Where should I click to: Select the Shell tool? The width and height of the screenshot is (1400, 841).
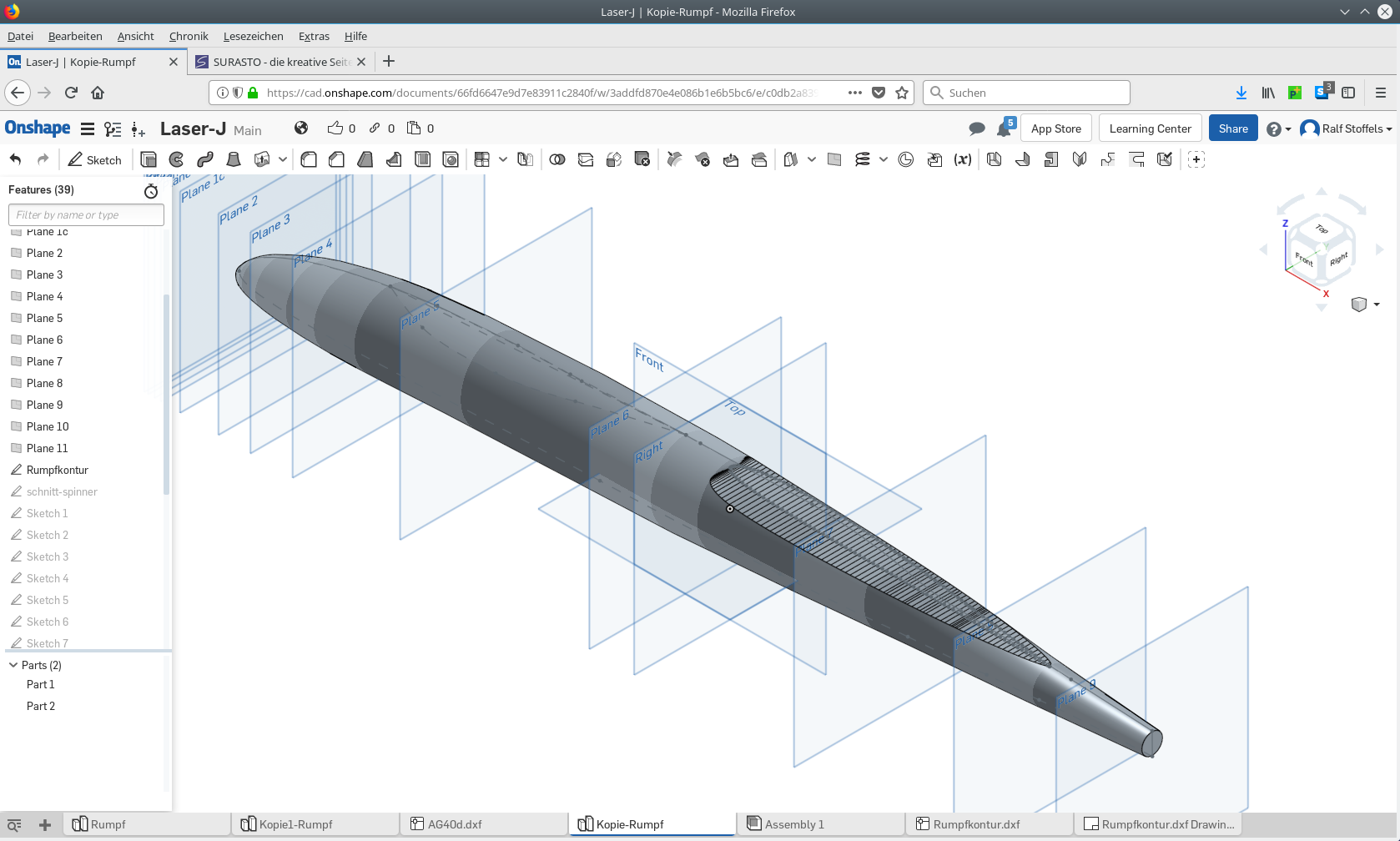coord(423,159)
